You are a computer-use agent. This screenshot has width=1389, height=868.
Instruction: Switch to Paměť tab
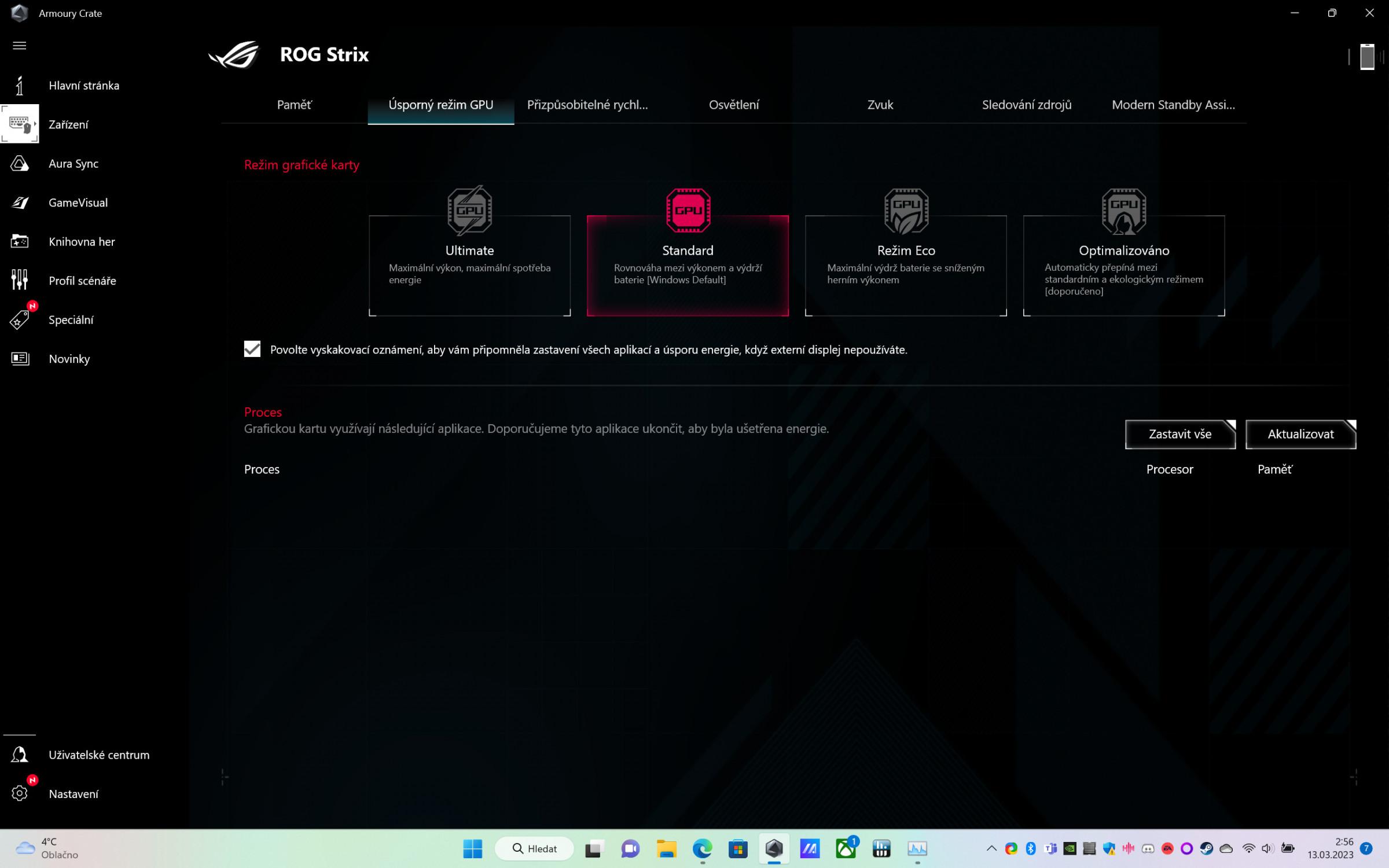click(x=294, y=105)
